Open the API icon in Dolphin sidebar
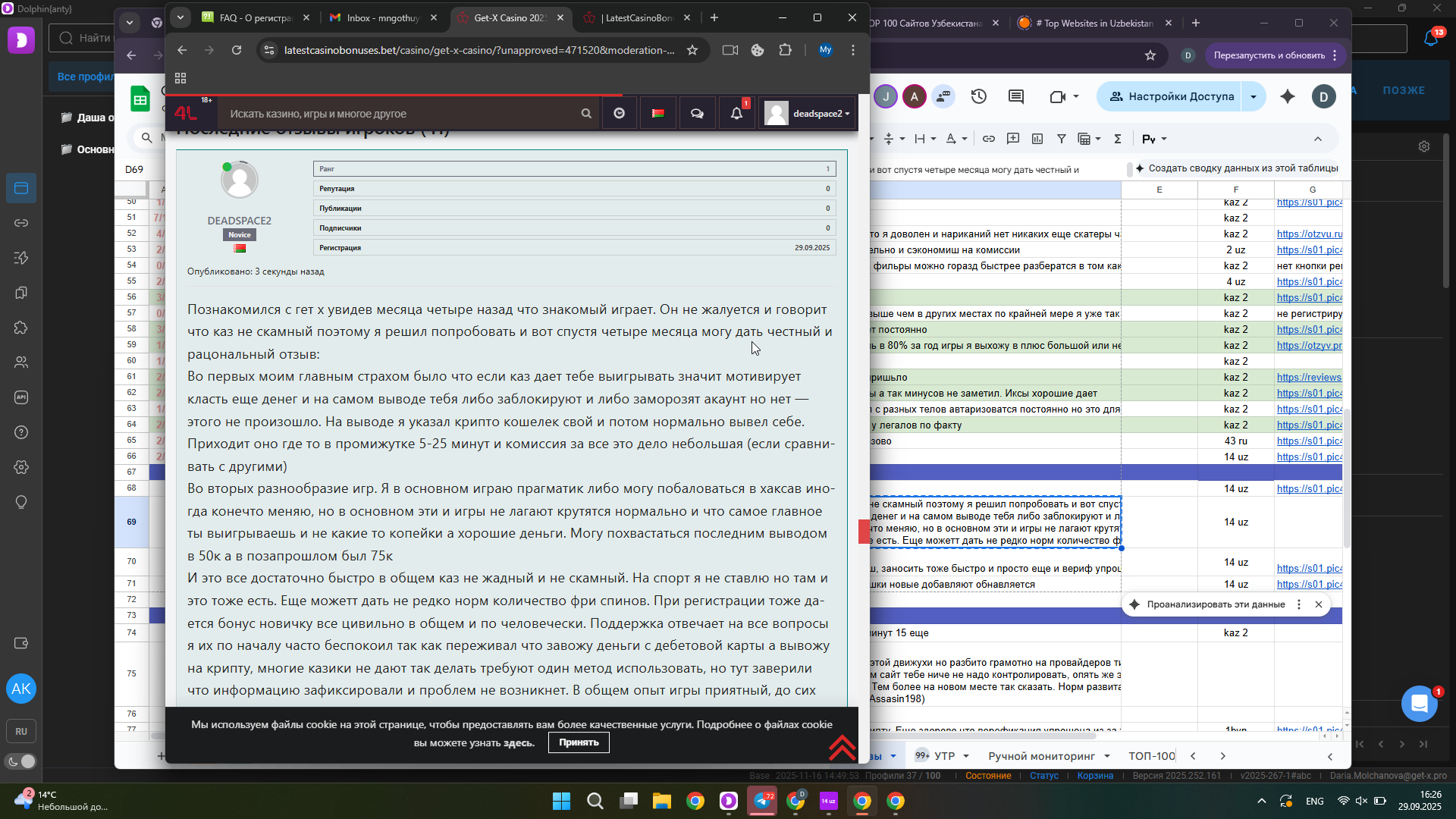The width and height of the screenshot is (1456, 819). pyautogui.click(x=21, y=397)
